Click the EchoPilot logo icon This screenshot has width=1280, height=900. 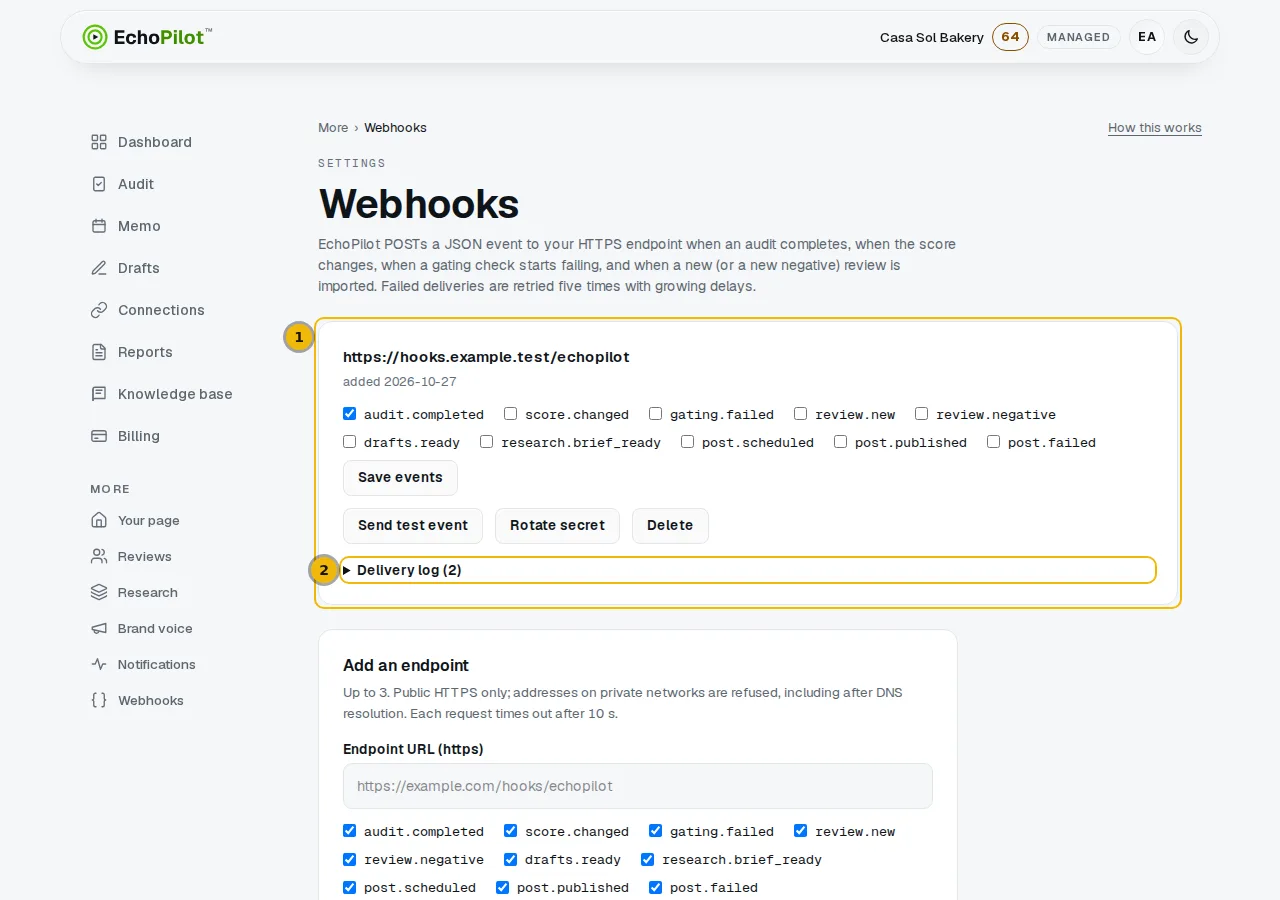coord(94,37)
